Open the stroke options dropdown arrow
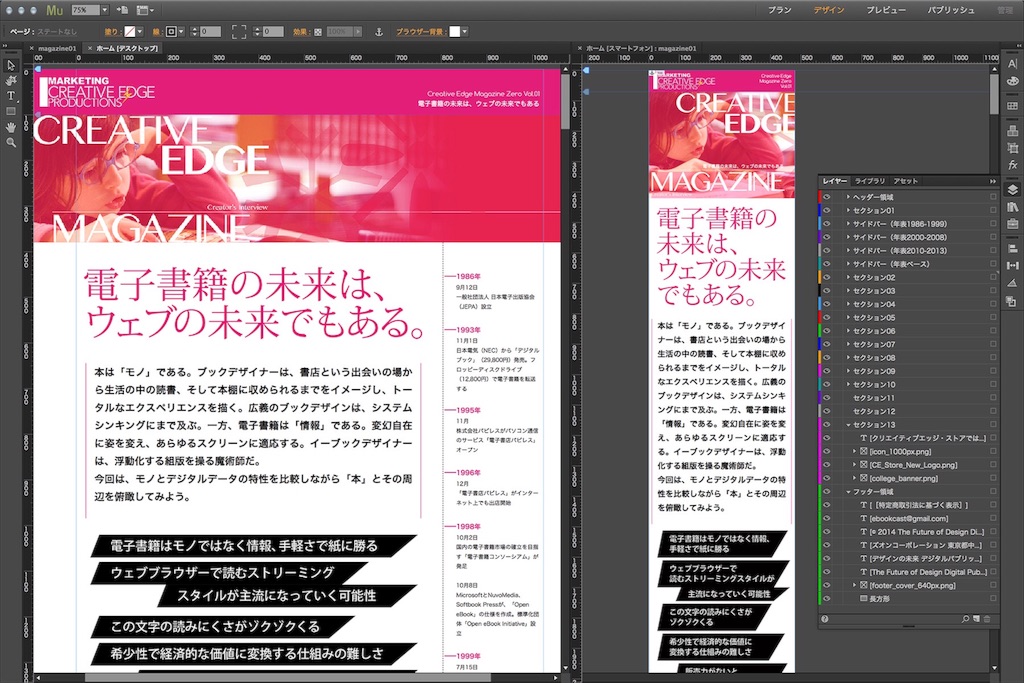The width and height of the screenshot is (1024, 683). pyautogui.click(x=181, y=31)
